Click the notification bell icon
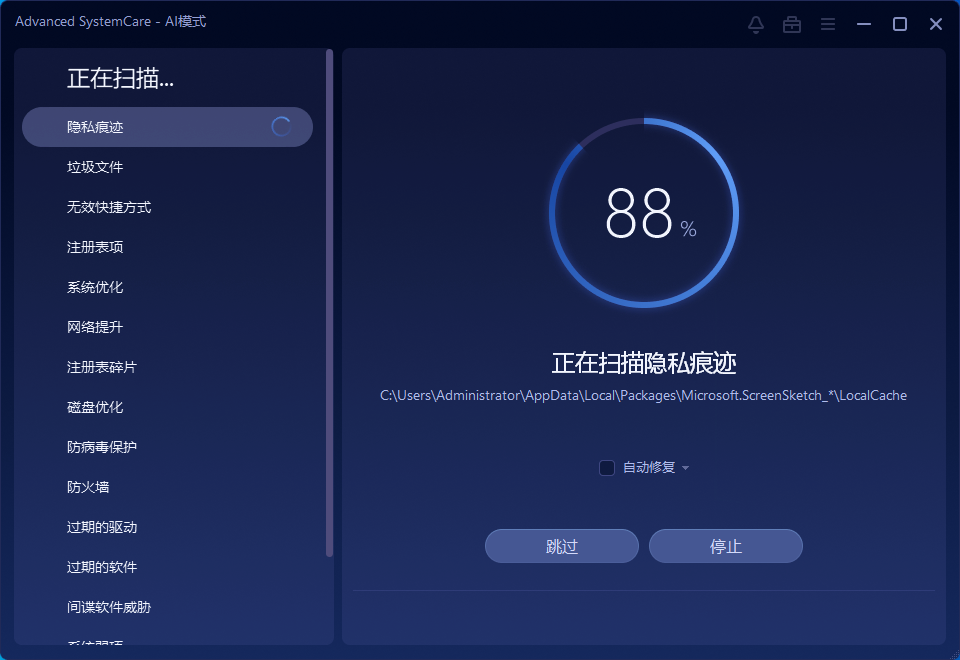The image size is (960, 660). pyautogui.click(x=756, y=24)
